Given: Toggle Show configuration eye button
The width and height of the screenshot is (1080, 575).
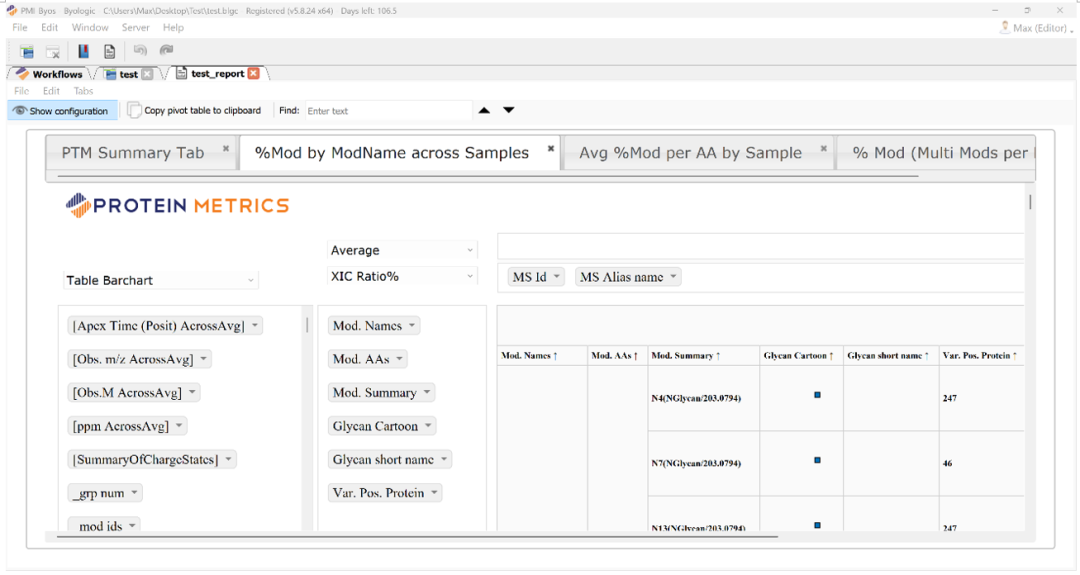Looking at the screenshot, I should pos(61,111).
